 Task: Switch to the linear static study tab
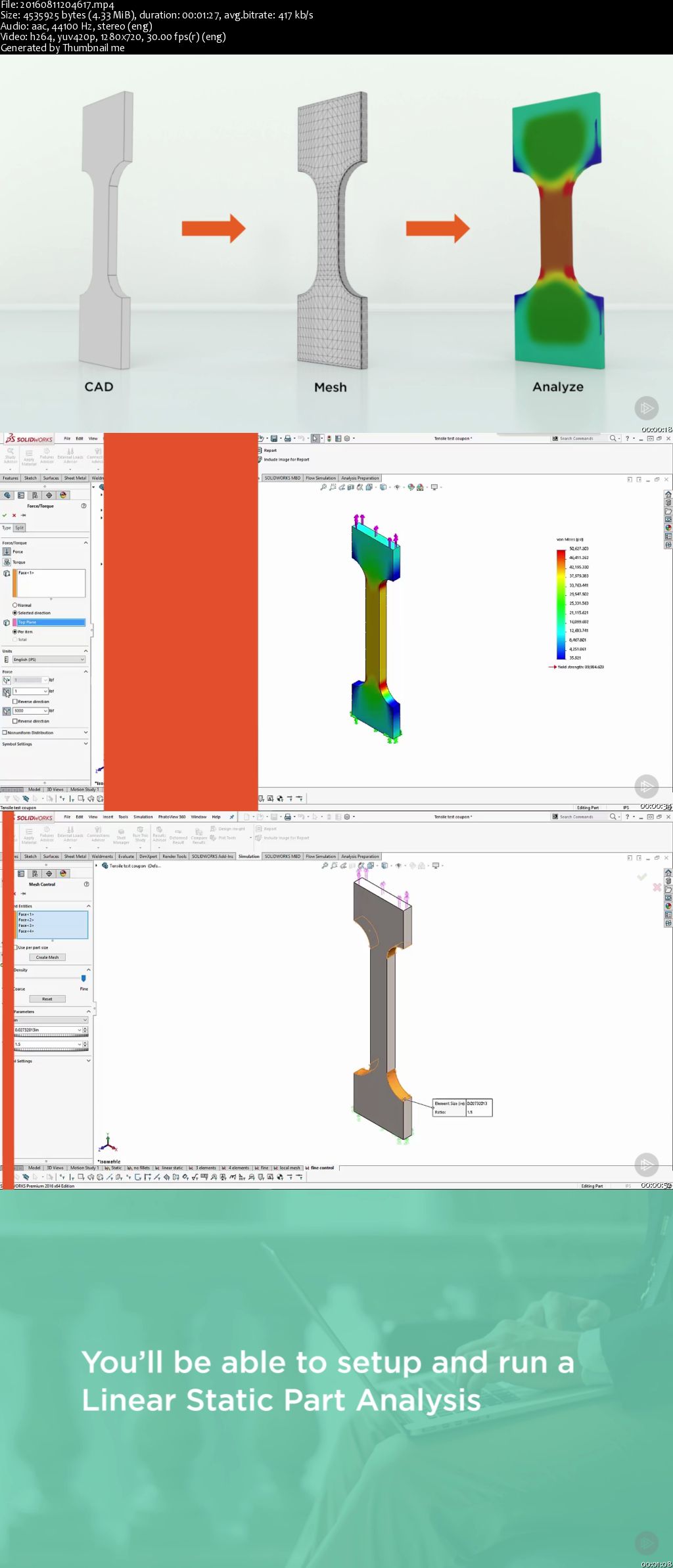coord(169,1168)
